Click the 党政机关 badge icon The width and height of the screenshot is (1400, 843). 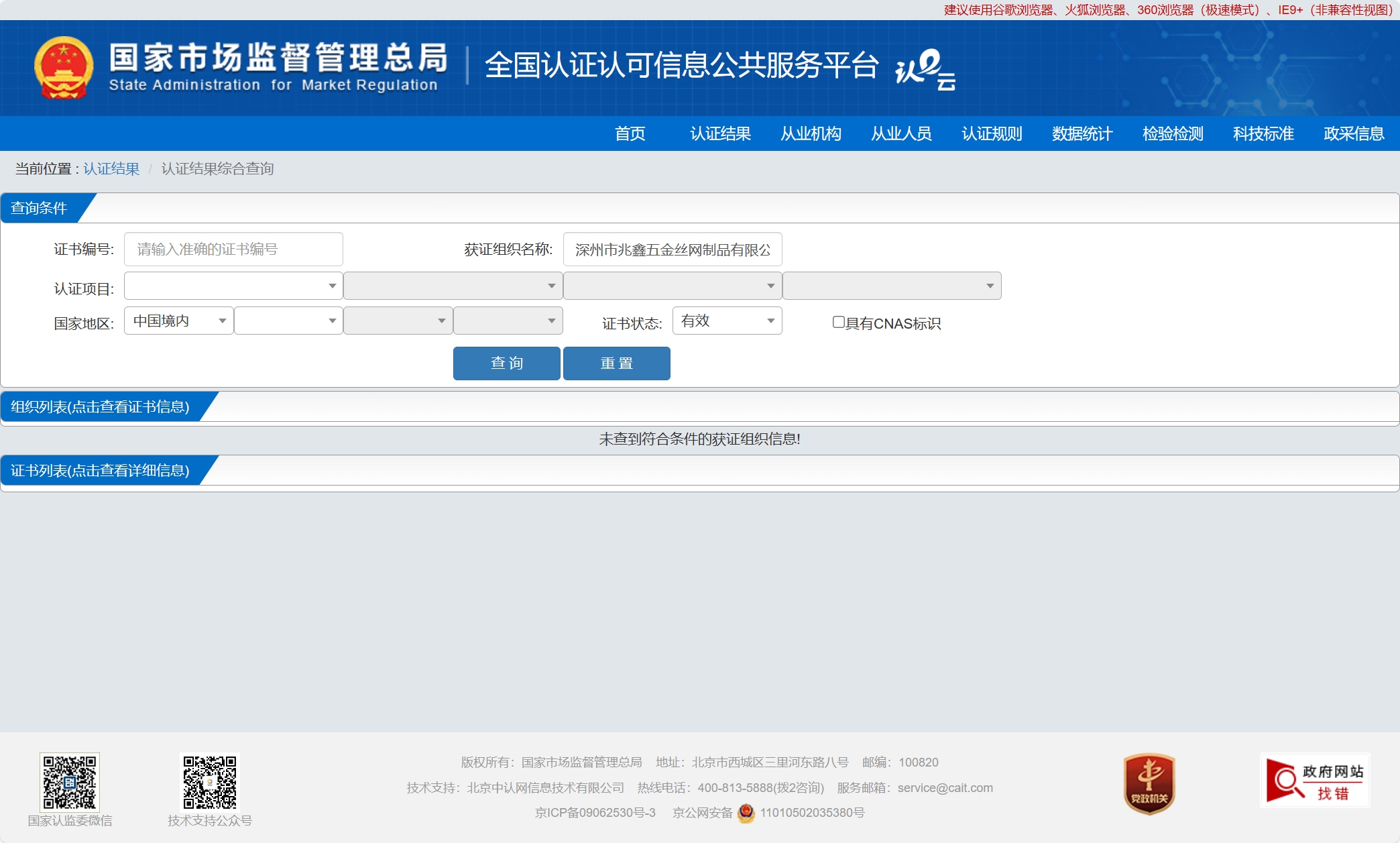pyautogui.click(x=1149, y=783)
